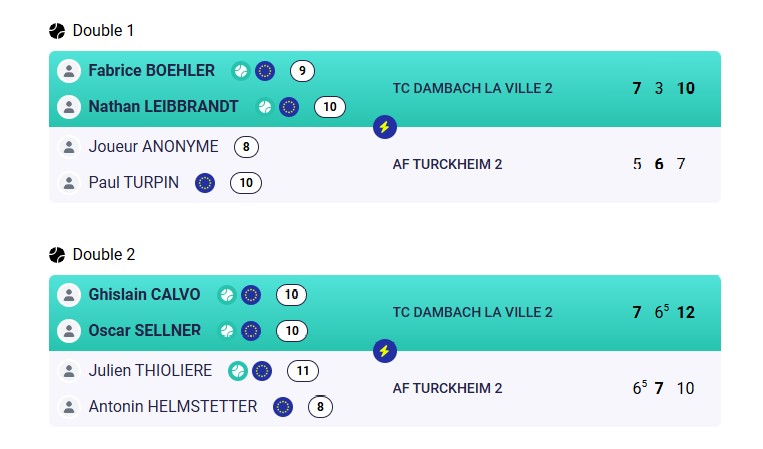Click the EU stars badge beside Nathan LEIBBRANDT
This screenshot has height=449, width=763.
coord(289,107)
